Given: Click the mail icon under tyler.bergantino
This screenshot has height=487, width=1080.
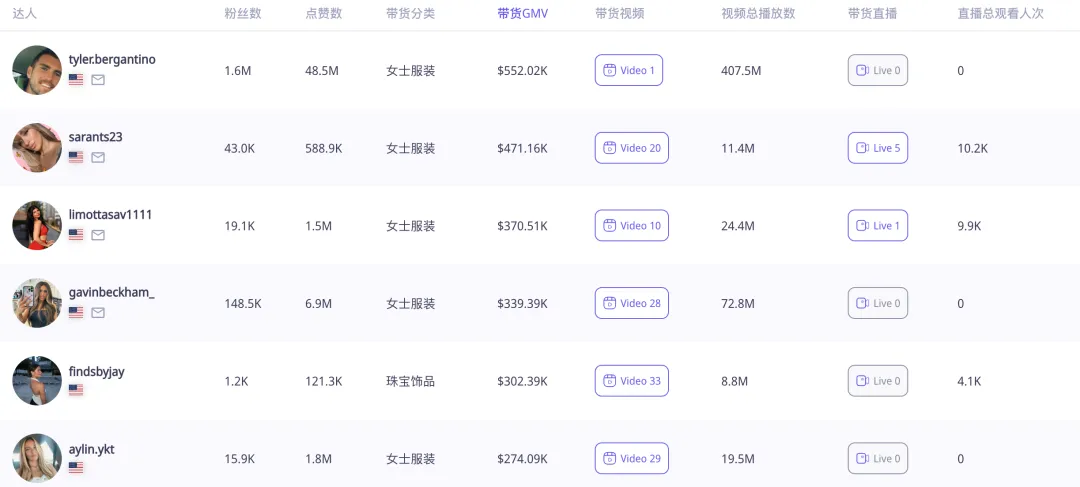Looking at the screenshot, I should (x=98, y=80).
